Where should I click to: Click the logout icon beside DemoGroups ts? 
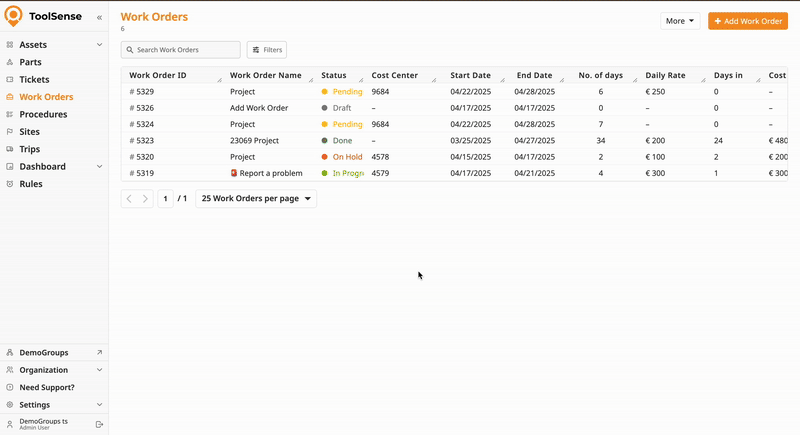[x=99, y=424]
